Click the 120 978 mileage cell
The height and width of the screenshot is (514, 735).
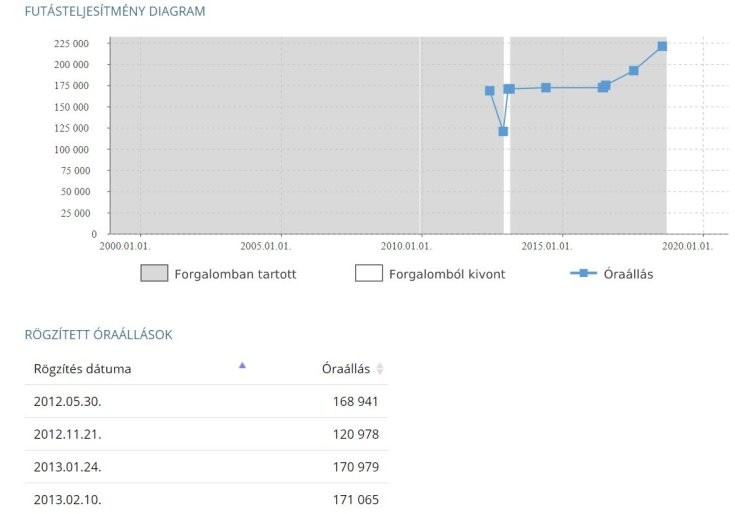[355, 434]
